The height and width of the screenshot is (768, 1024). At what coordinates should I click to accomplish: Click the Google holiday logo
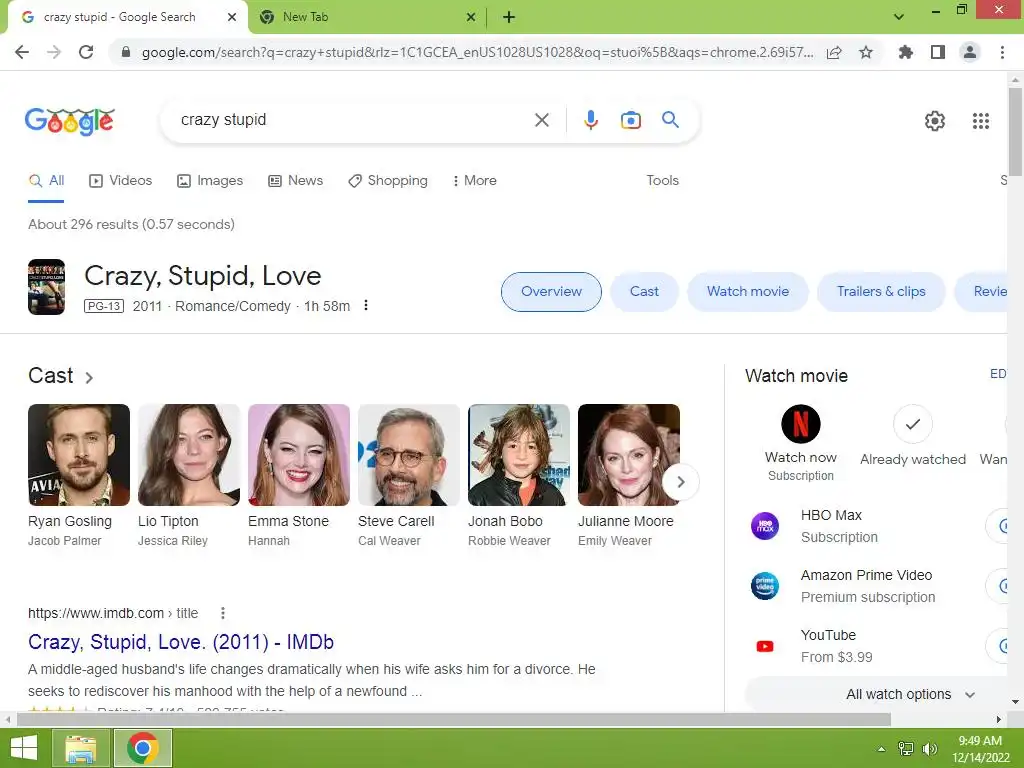pyautogui.click(x=70, y=121)
